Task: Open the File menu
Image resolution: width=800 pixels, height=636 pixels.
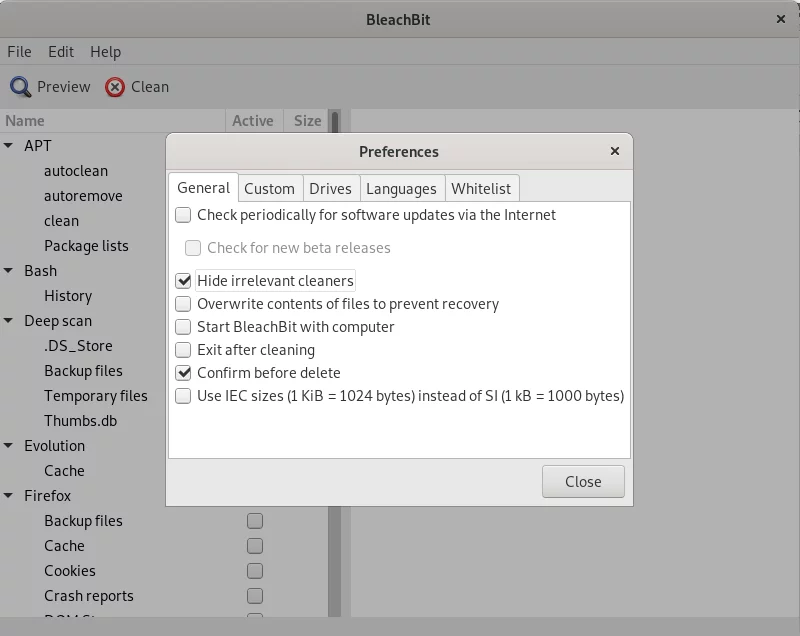Action: [19, 52]
